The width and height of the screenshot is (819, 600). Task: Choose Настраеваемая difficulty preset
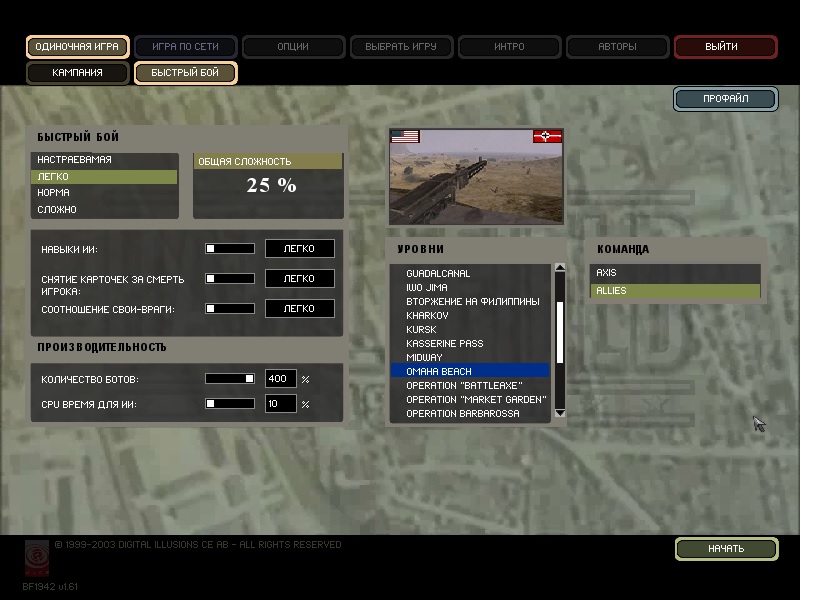[104, 160]
